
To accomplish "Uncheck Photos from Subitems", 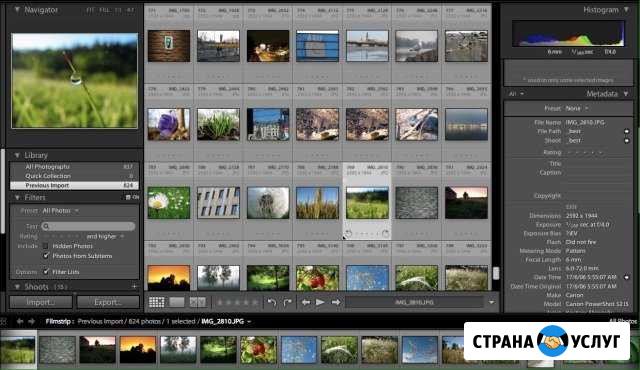I will [46, 256].
